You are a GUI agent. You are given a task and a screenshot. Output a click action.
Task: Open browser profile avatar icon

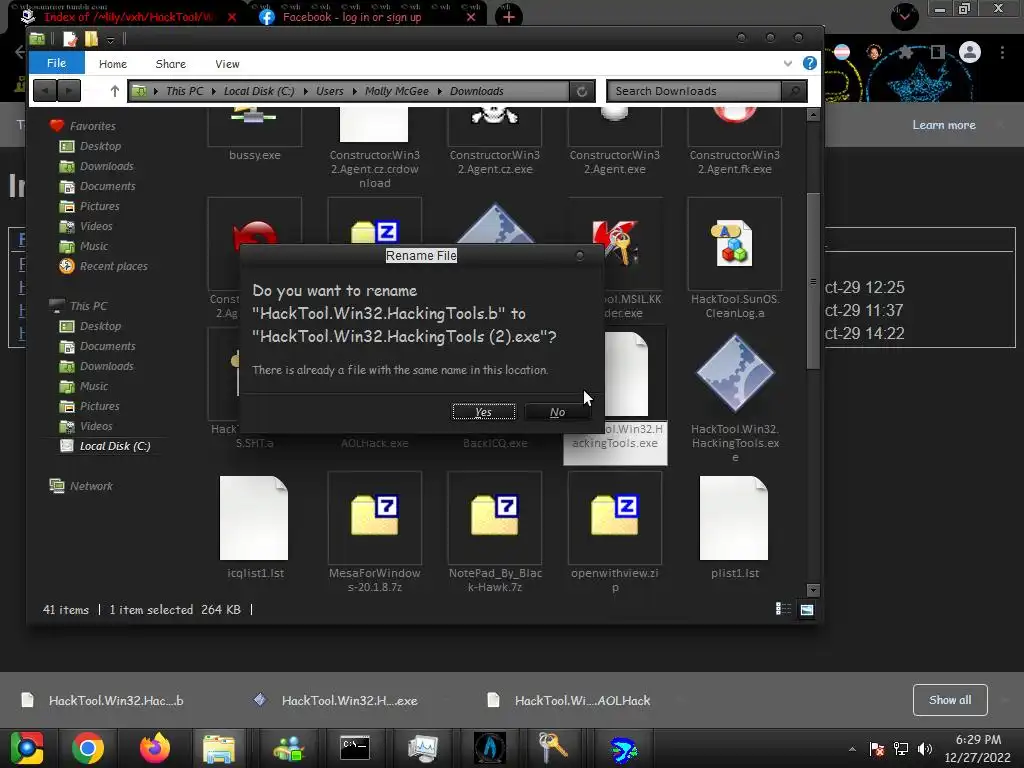970,52
